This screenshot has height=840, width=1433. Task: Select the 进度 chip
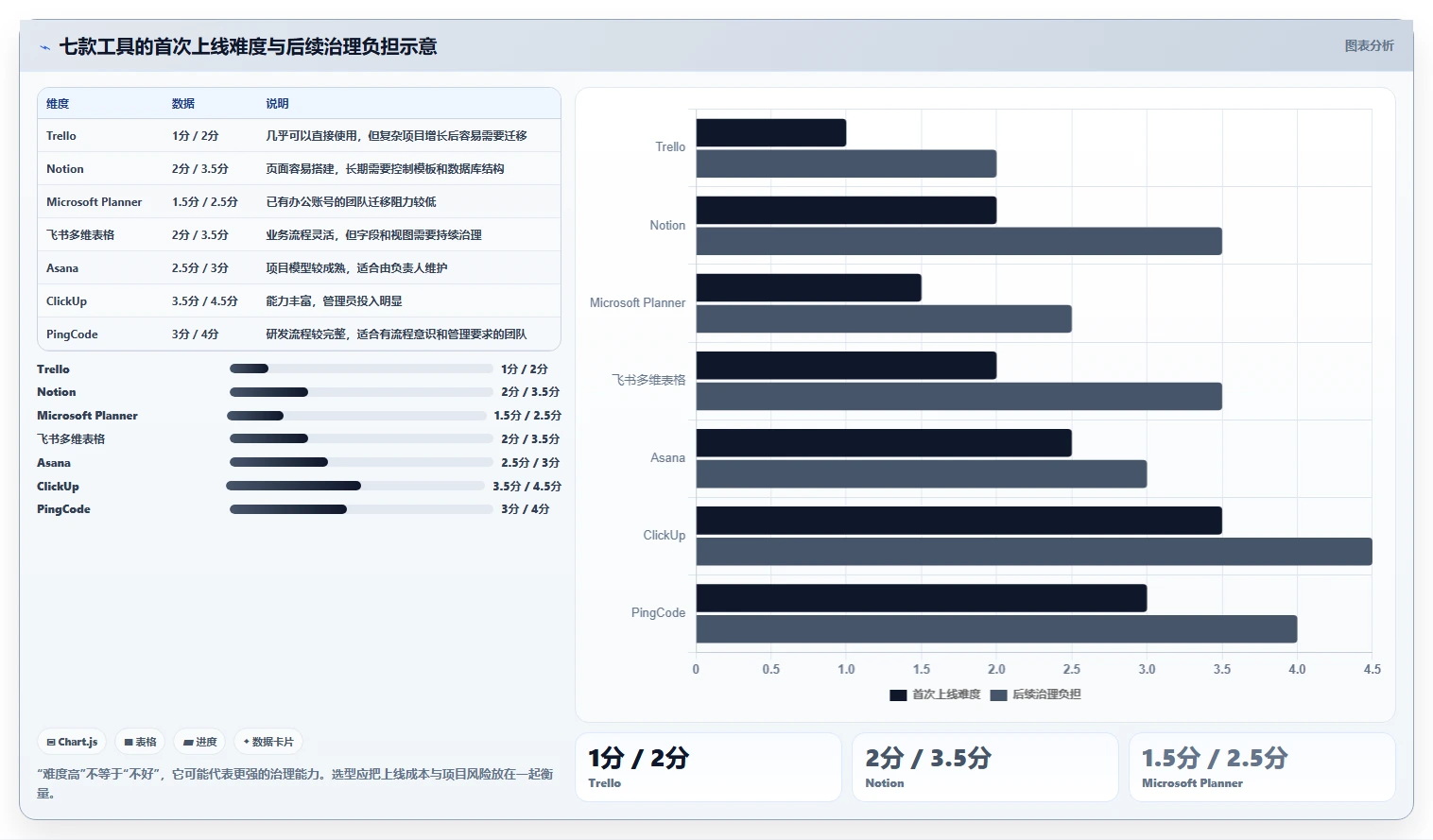(200, 742)
